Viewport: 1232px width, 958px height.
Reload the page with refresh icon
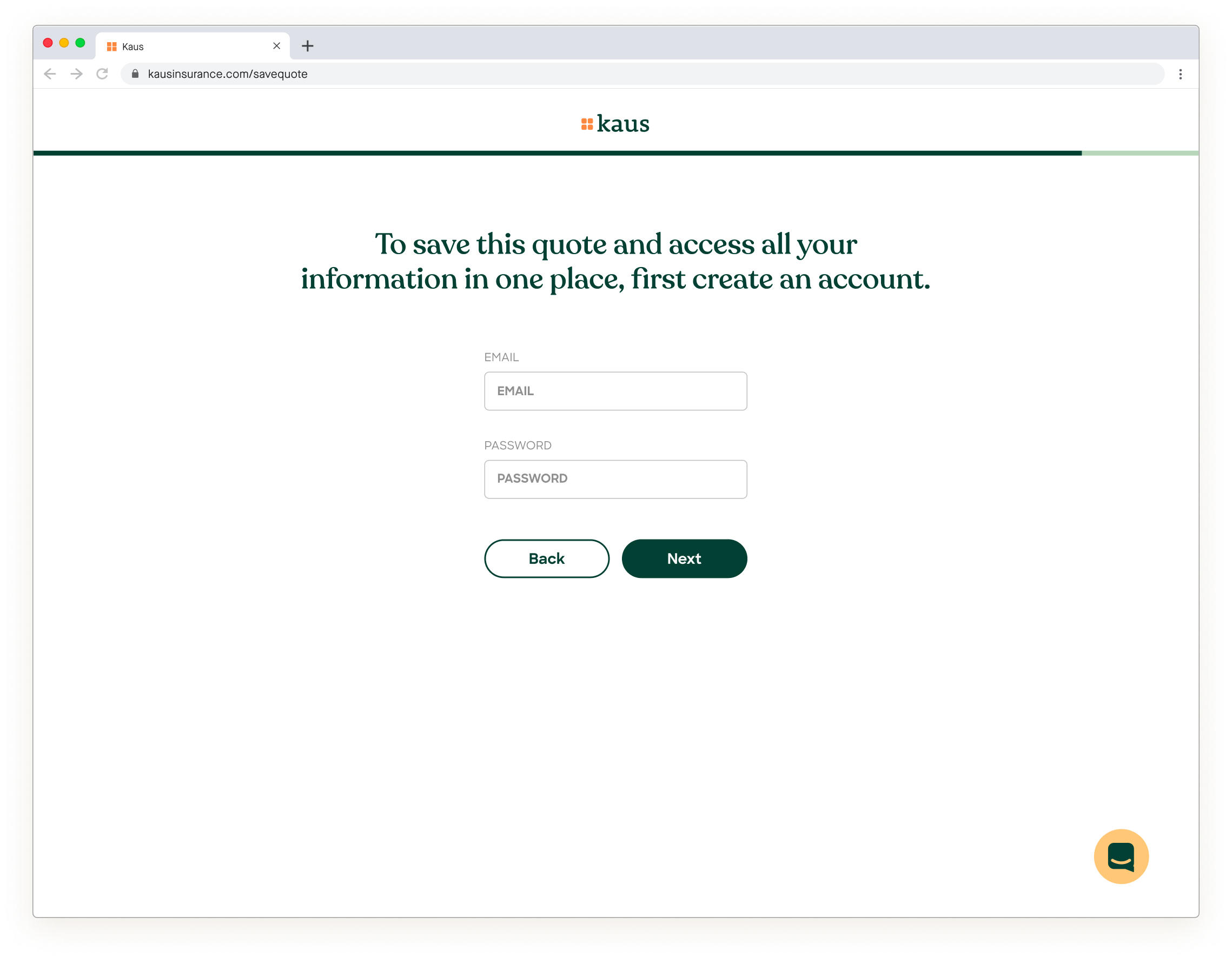click(102, 74)
